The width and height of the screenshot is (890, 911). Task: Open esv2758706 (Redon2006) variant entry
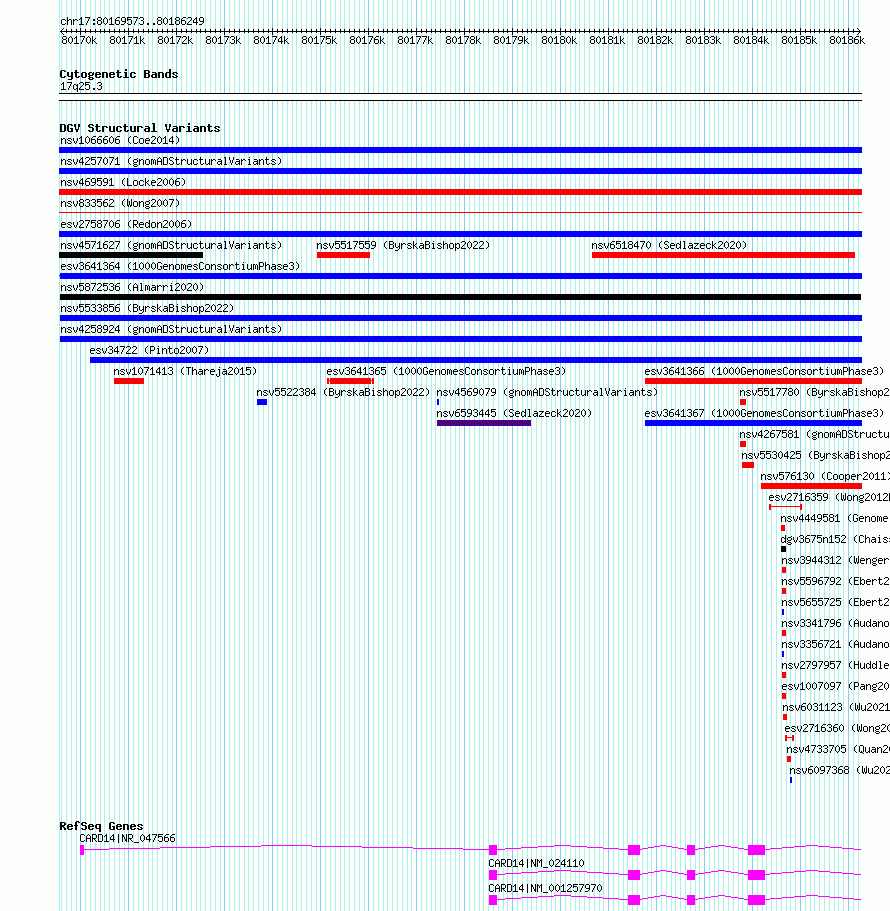click(x=126, y=224)
